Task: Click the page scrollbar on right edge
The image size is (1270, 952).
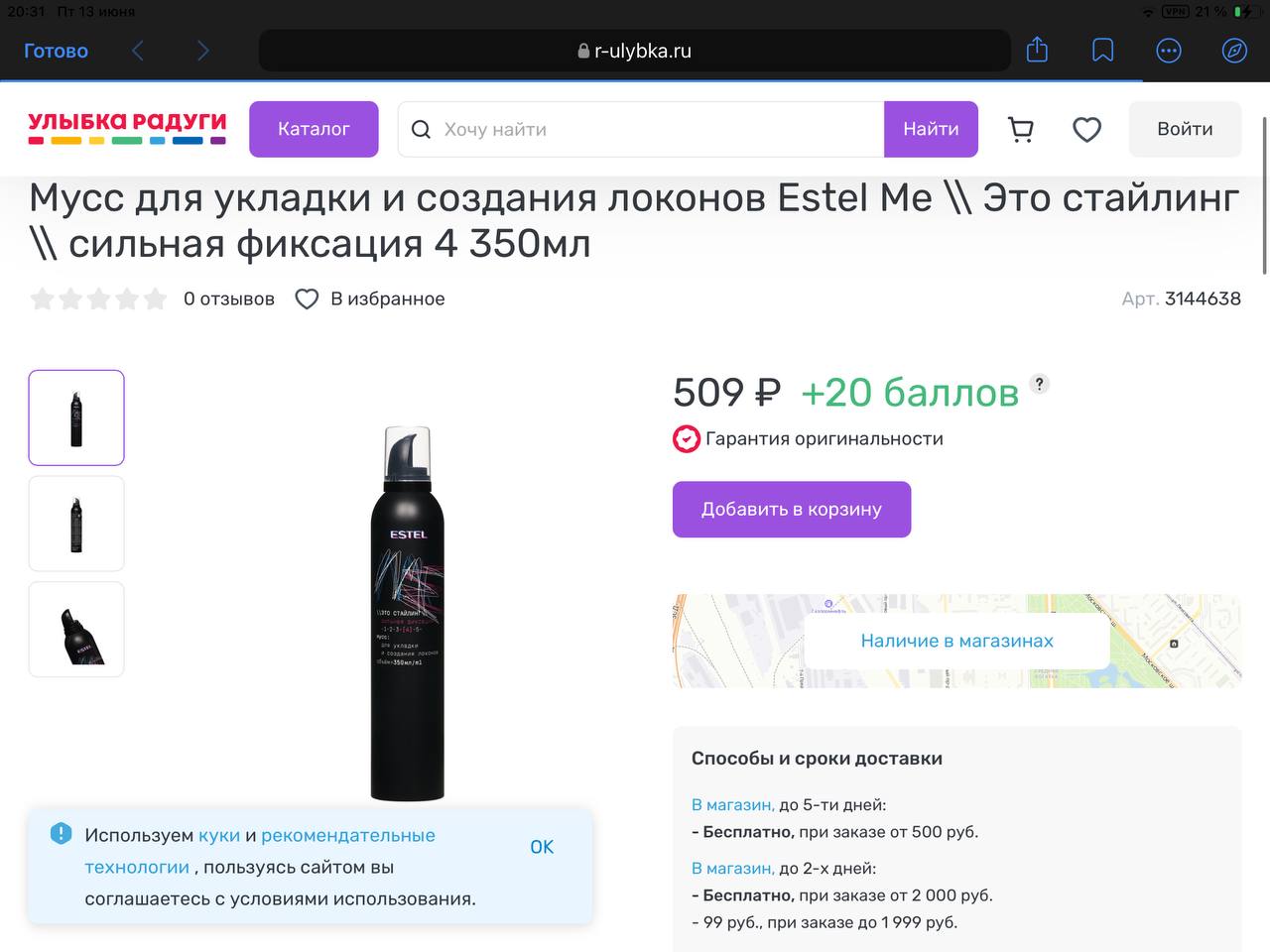Action: pyautogui.click(x=1264, y=194)
